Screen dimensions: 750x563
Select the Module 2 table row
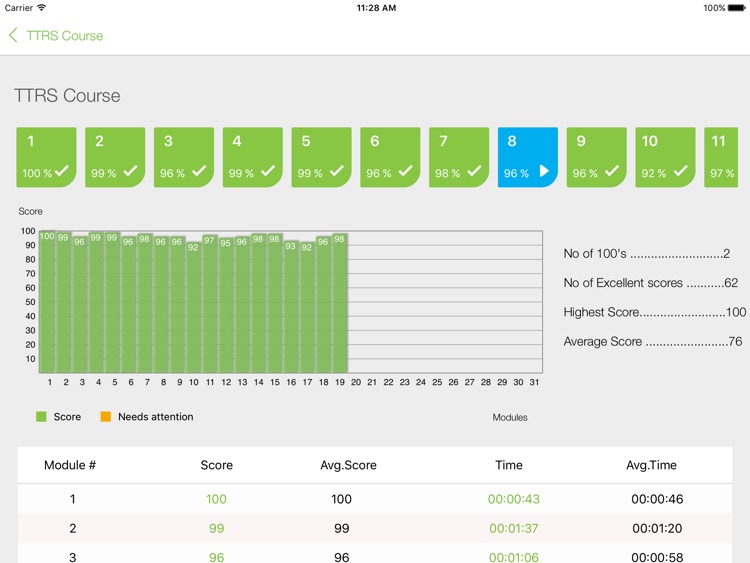point(375,528)
